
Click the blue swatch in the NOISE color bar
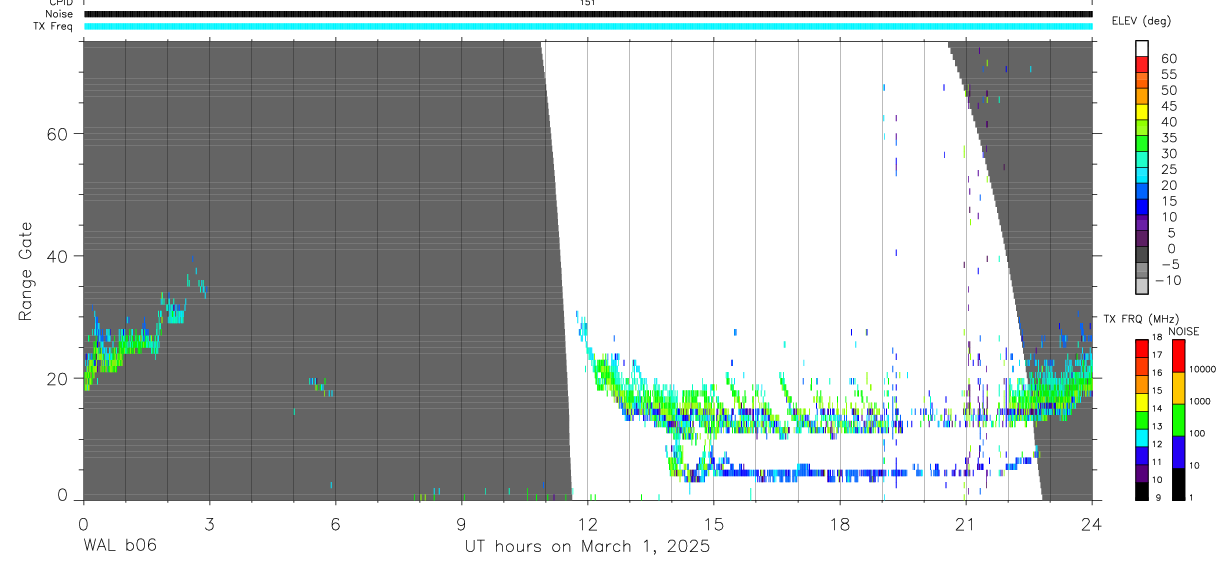click(x=1178, y=452)
